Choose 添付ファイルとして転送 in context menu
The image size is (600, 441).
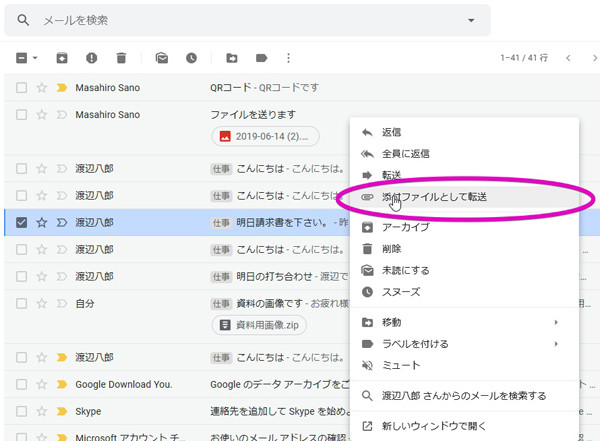pyautogui.click(x=464, y=197)
